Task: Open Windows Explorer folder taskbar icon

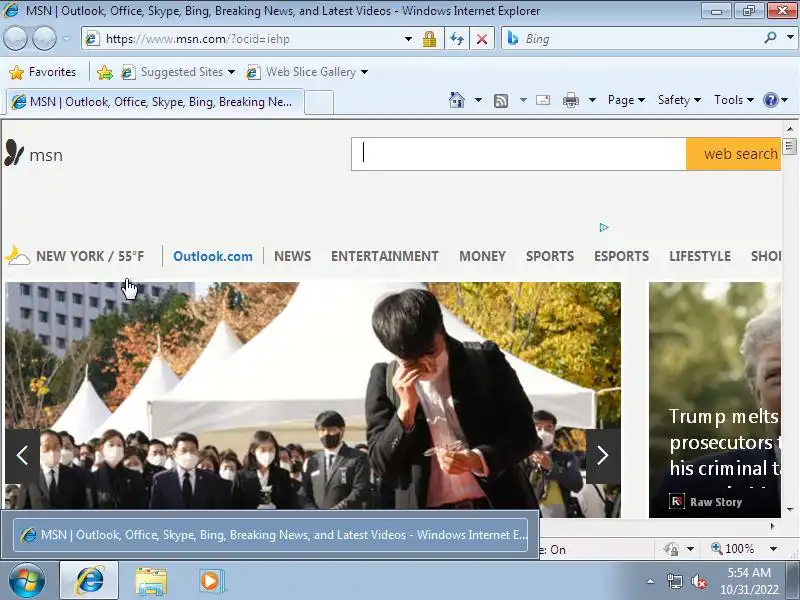Action: pyautogui.click(x=151, y=581)
